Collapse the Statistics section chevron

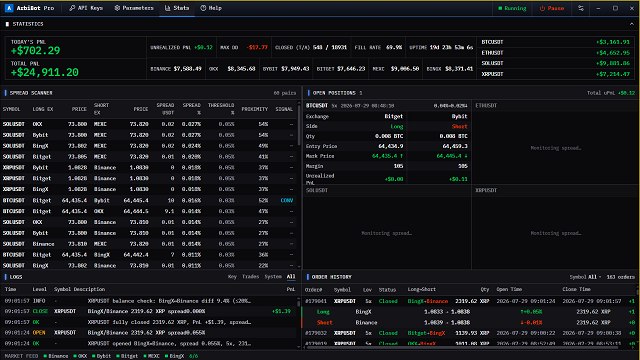631,24
